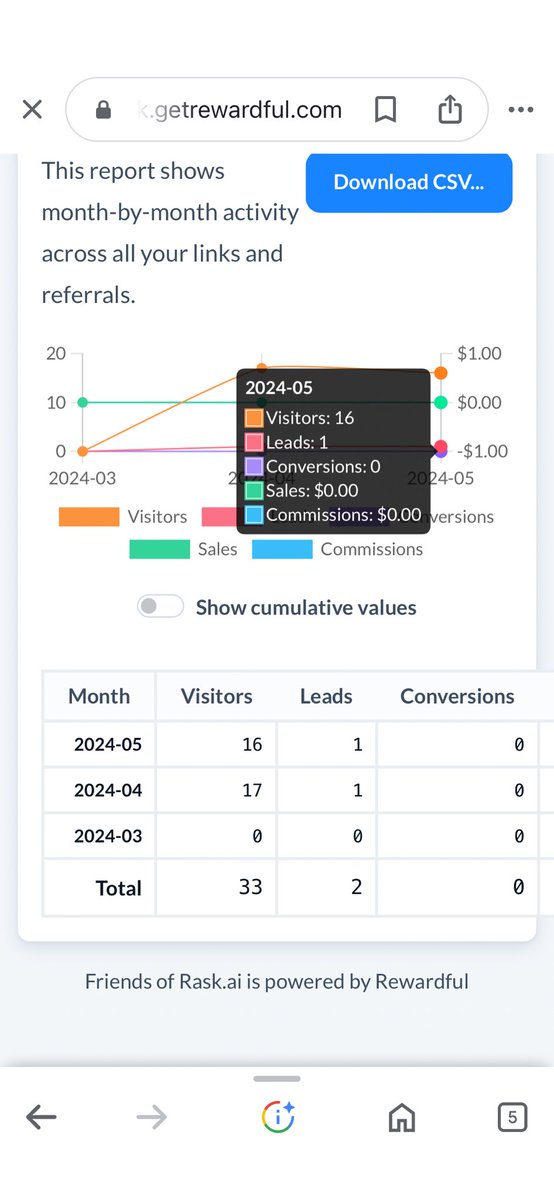Click the green Sales point at 2024-05
The image size is (554, 1200).
(441, 402)
